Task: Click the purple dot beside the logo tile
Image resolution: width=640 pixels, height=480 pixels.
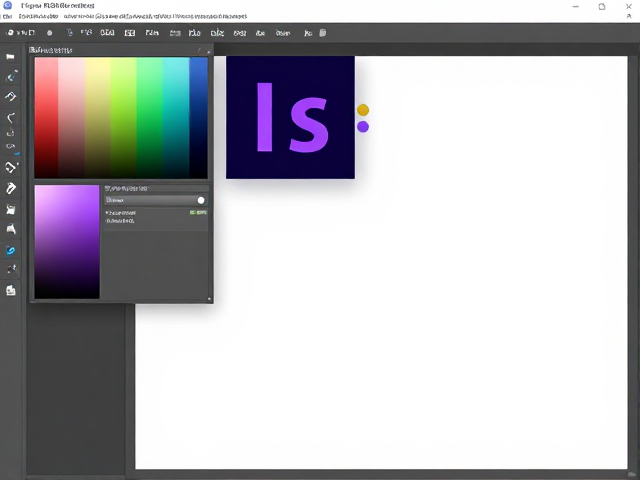Action: pos(363,127)
